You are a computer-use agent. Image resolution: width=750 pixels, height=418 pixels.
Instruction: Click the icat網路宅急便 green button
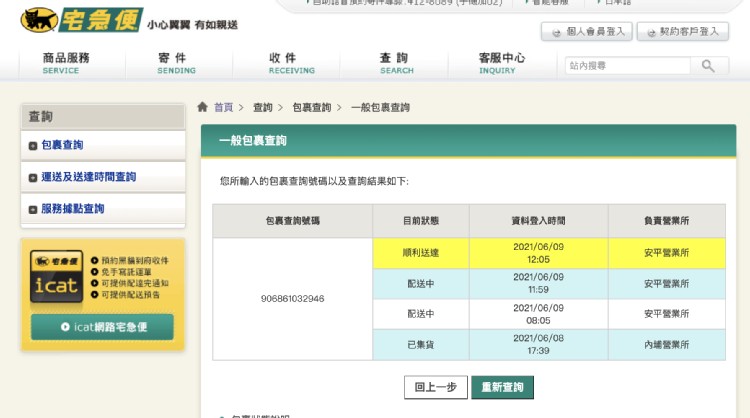coord(102,327)
